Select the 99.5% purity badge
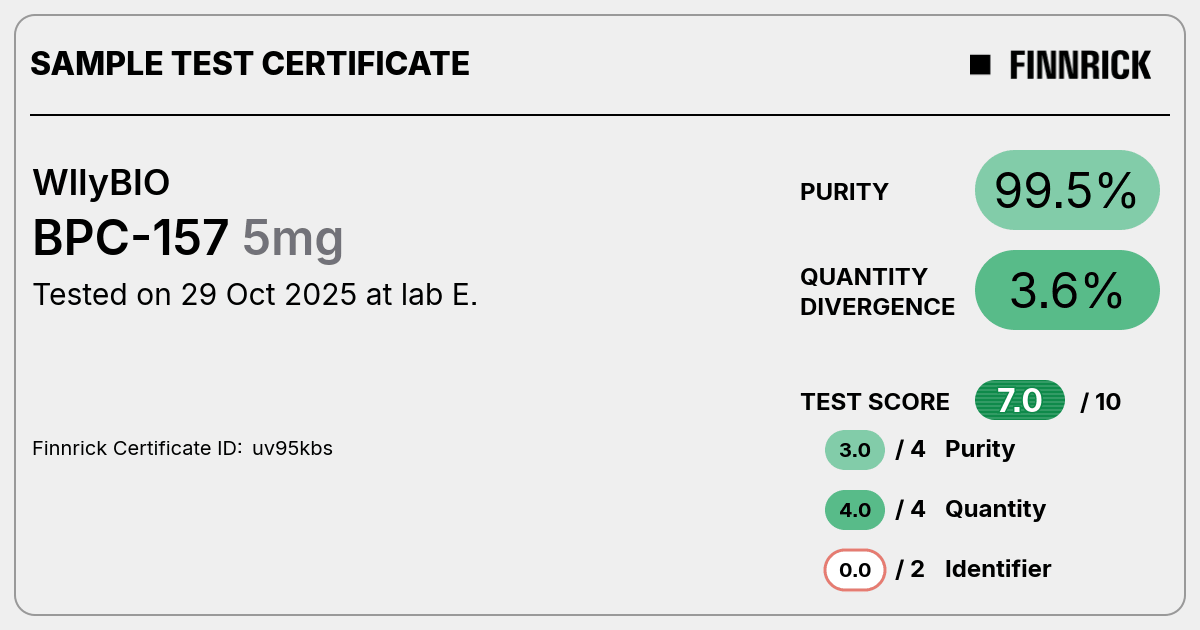This screenshot has width=1200, height=630. [1067, 190]
